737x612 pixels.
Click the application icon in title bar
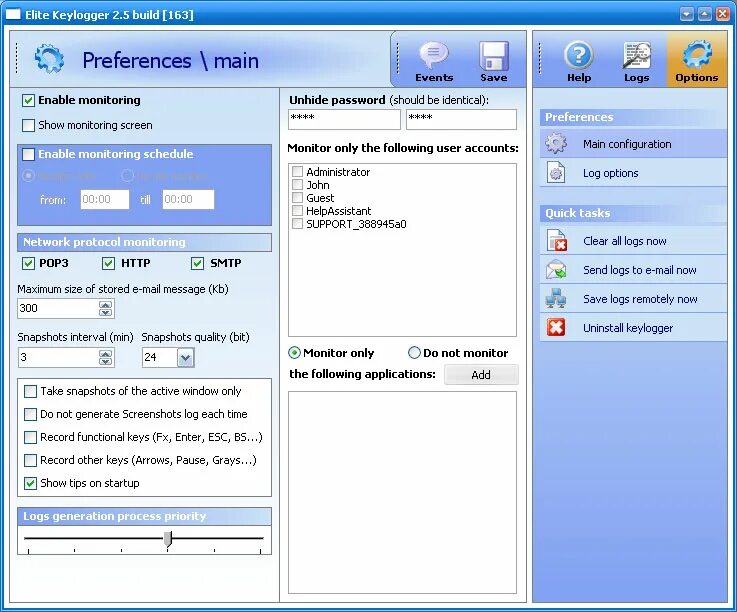point(13,14)
